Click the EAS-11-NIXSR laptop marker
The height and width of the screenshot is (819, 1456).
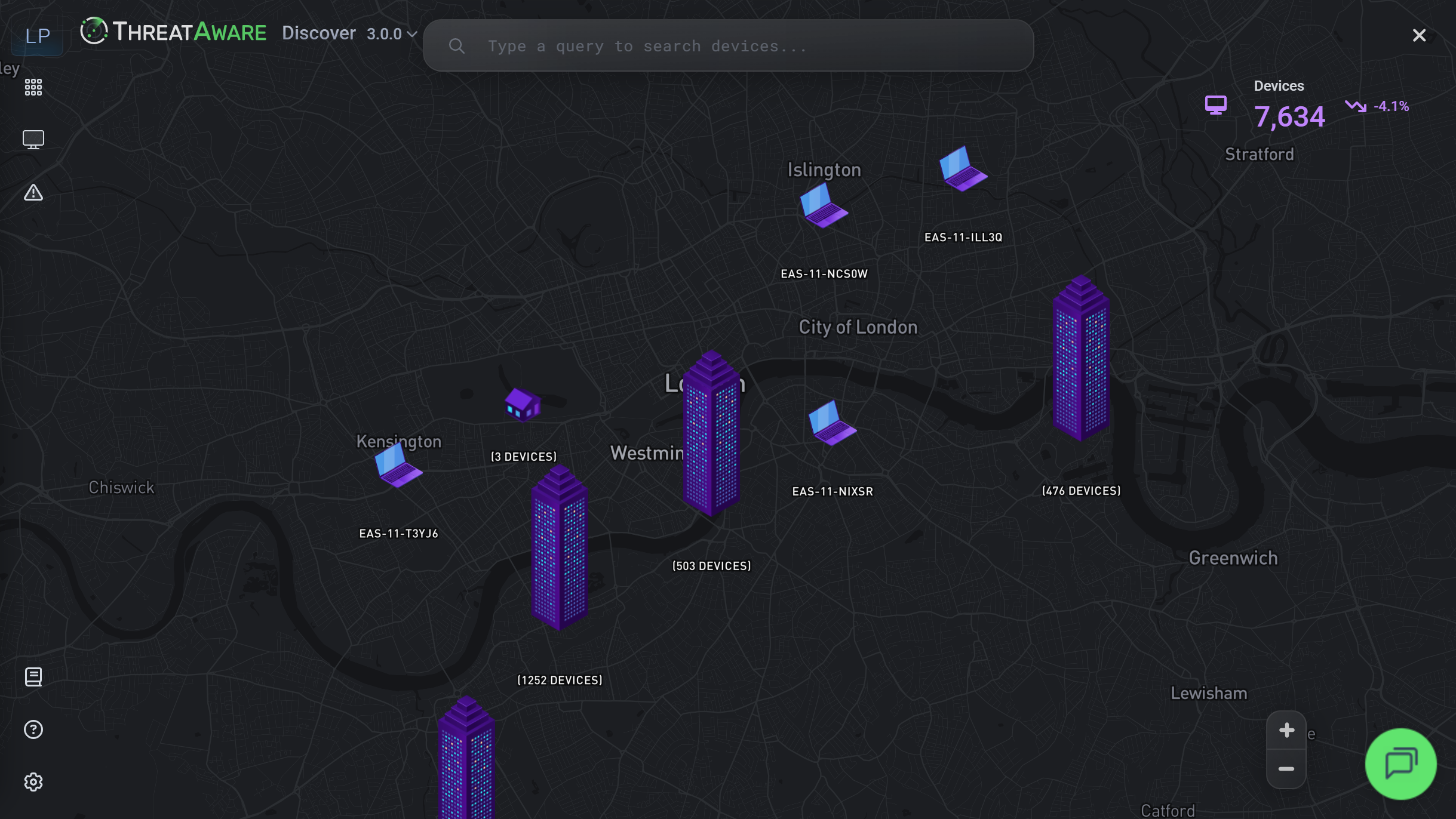pos(832,424)
